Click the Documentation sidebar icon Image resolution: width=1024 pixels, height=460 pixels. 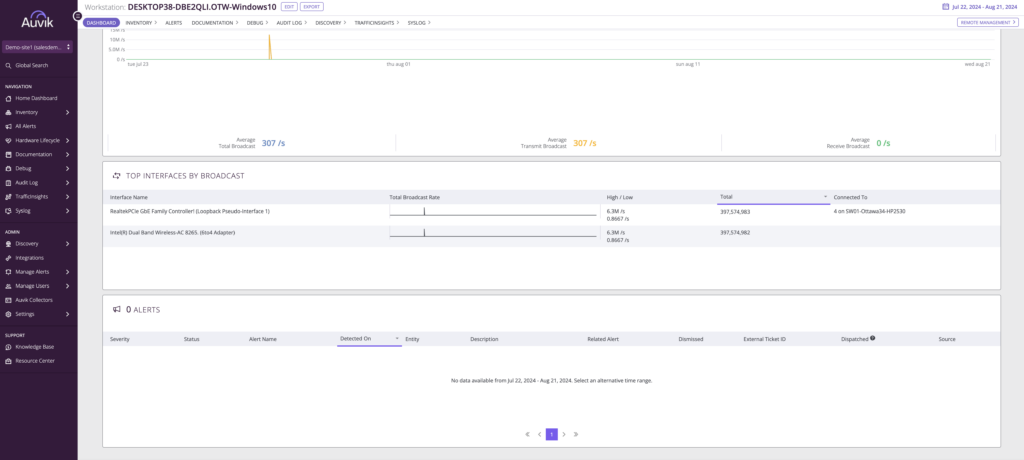point(8,155)
